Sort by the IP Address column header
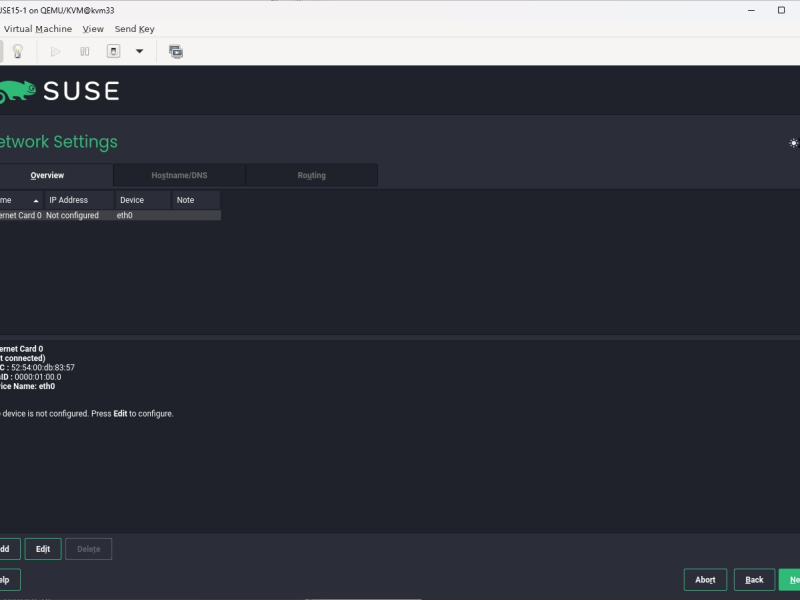 pyautogui.click(x=79, y=200)
